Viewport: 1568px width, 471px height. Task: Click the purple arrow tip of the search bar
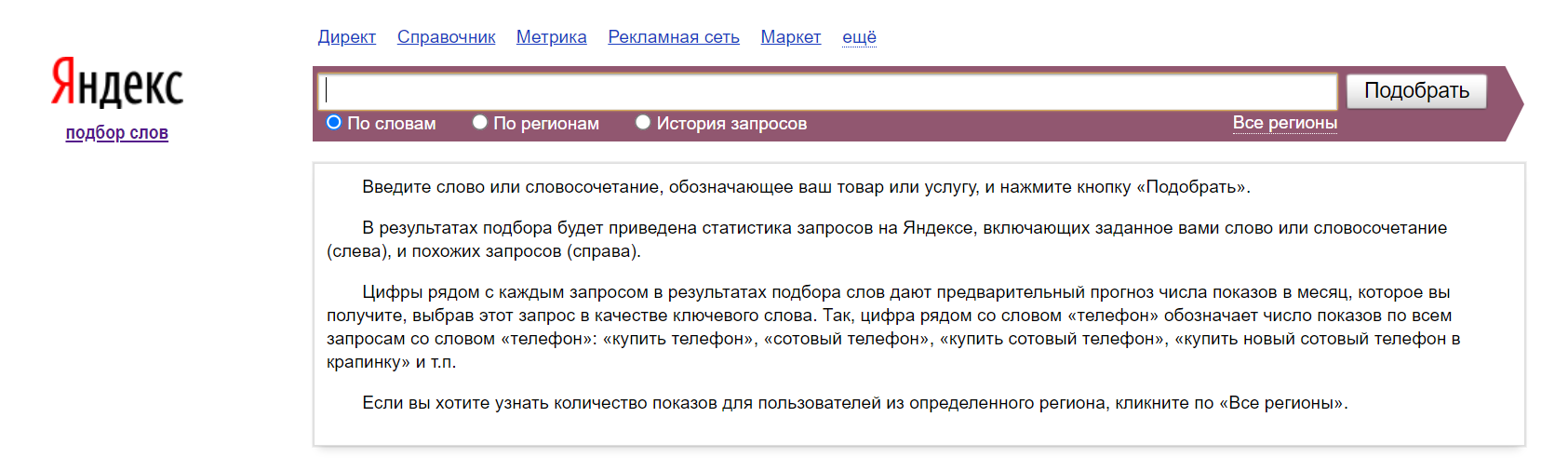[x=1513, y=103]
